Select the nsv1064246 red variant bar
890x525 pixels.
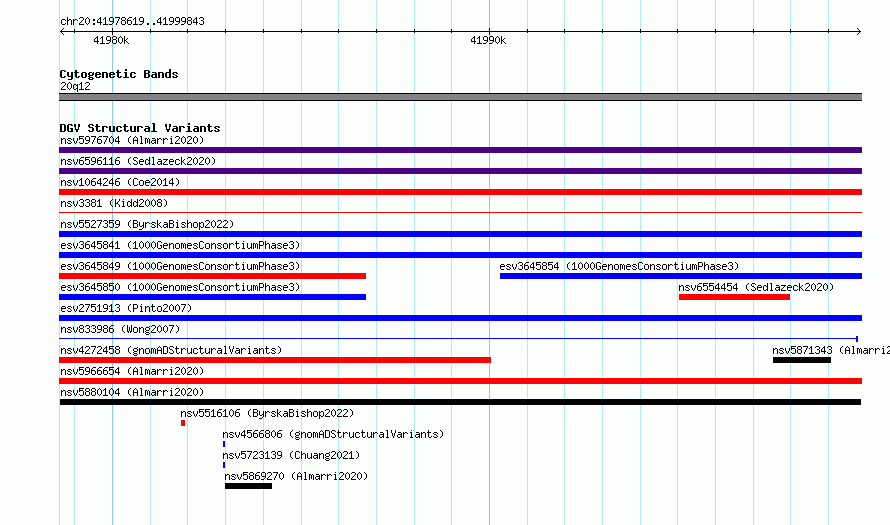click(x=460, y=192)
